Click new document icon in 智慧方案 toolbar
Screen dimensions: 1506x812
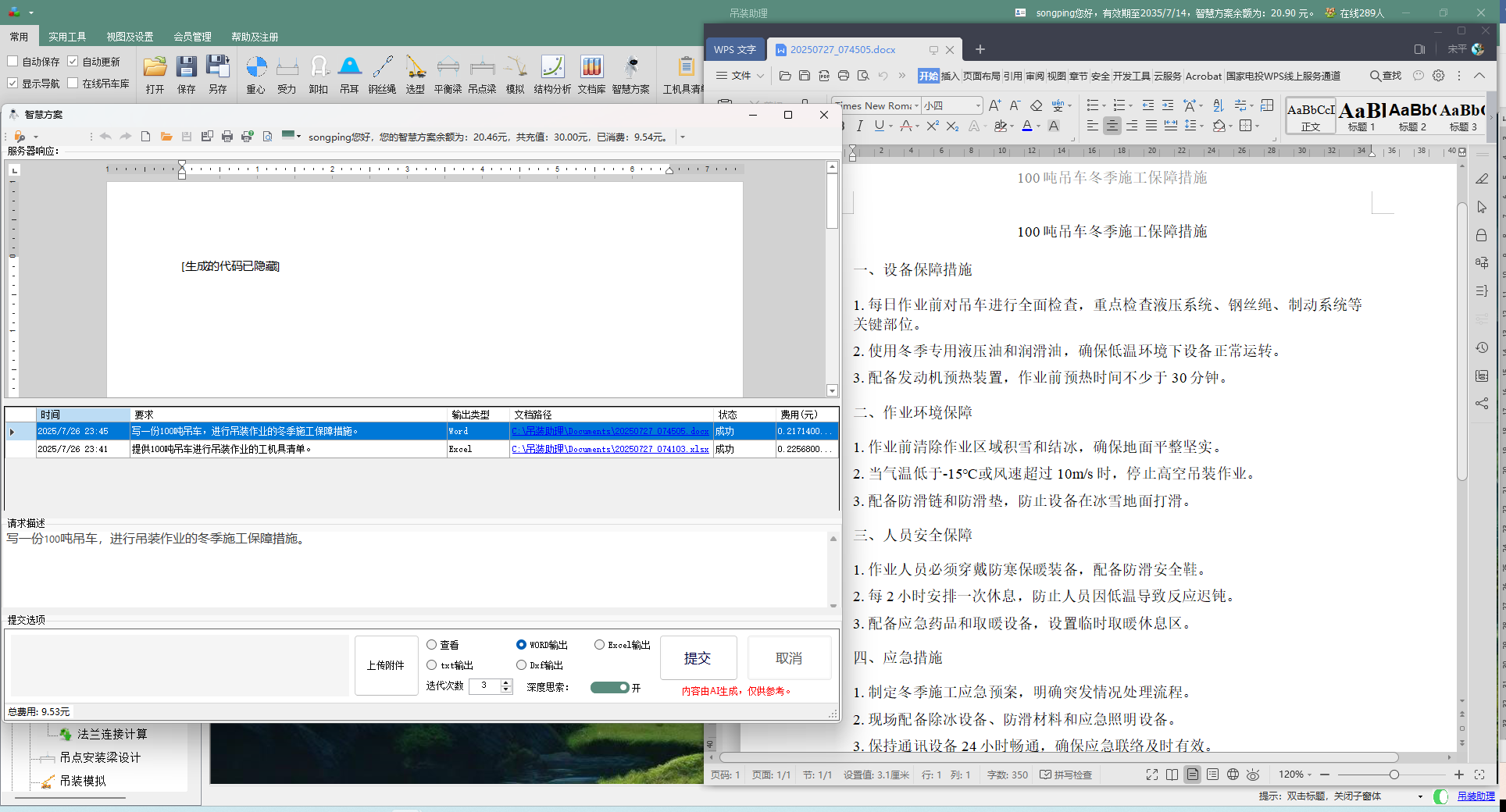(x=146, y=137)
